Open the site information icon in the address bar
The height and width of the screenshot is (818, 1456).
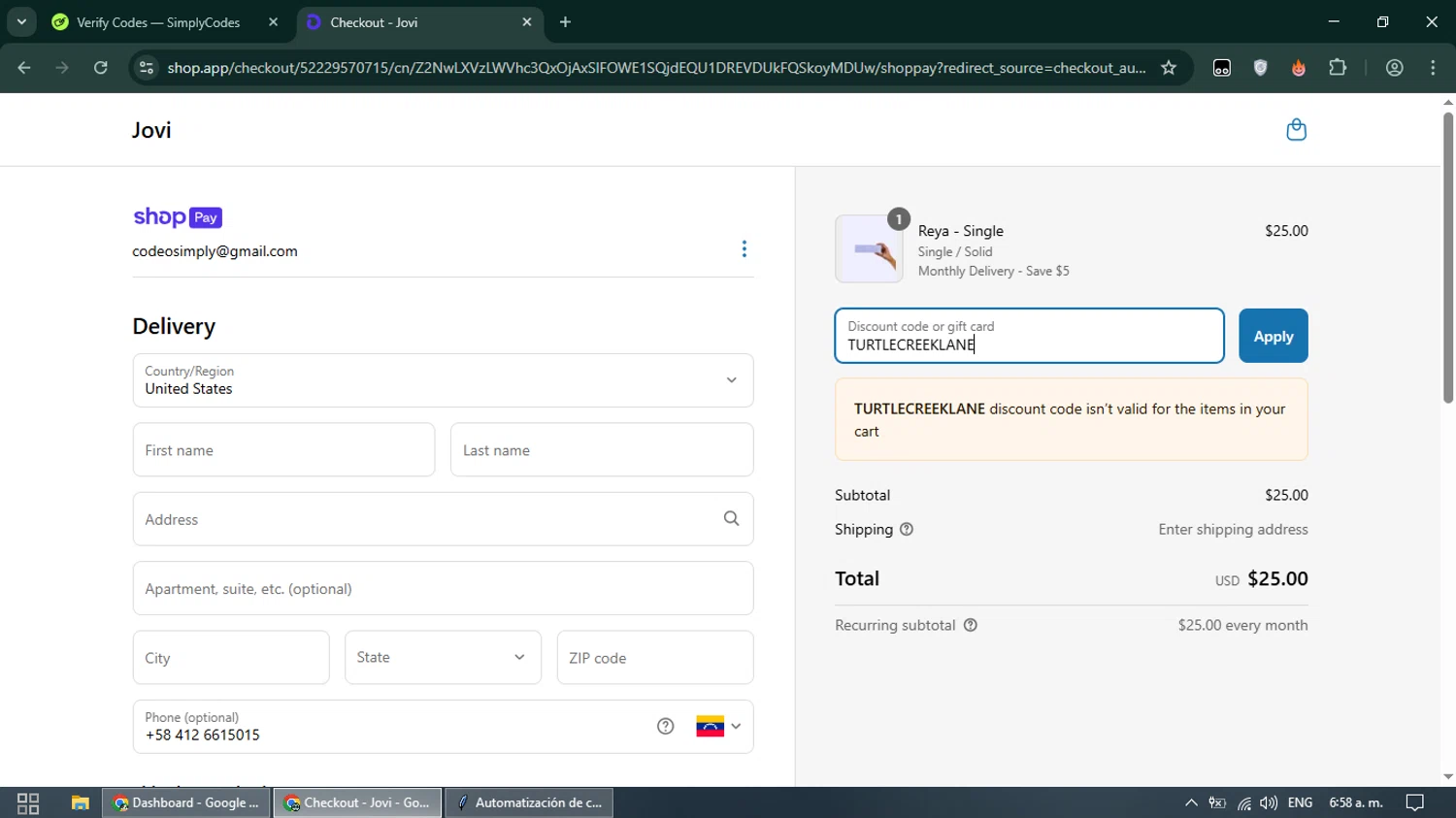tap(147, 68)
